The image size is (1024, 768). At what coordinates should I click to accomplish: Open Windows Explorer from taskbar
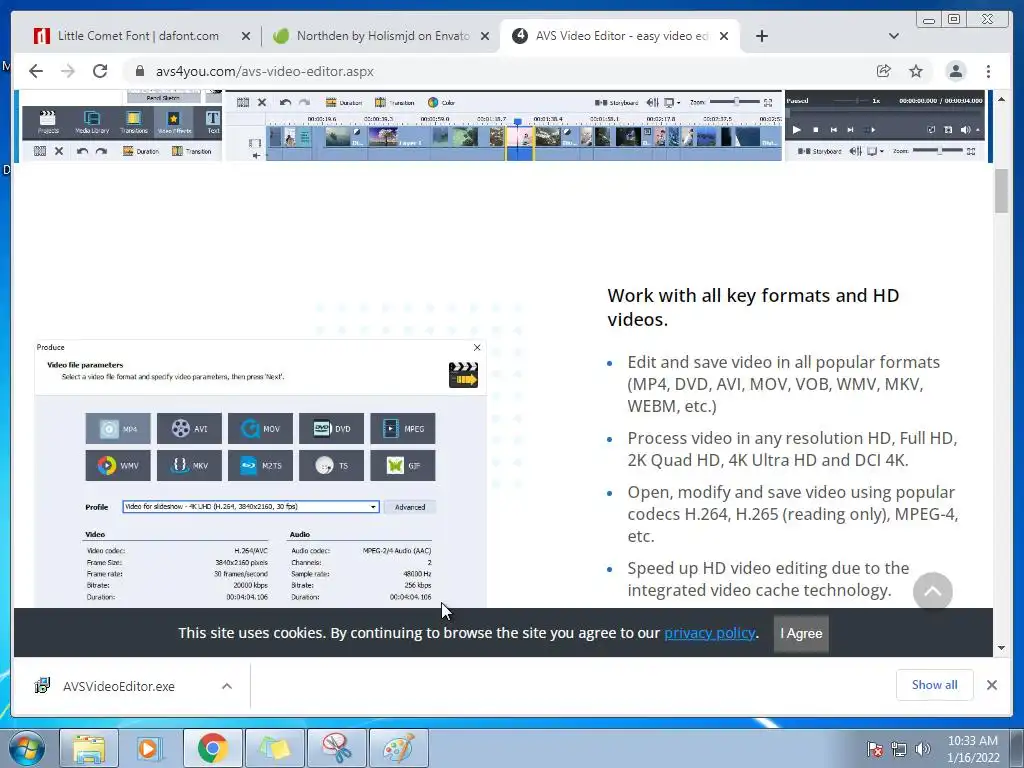click(89, 748)
